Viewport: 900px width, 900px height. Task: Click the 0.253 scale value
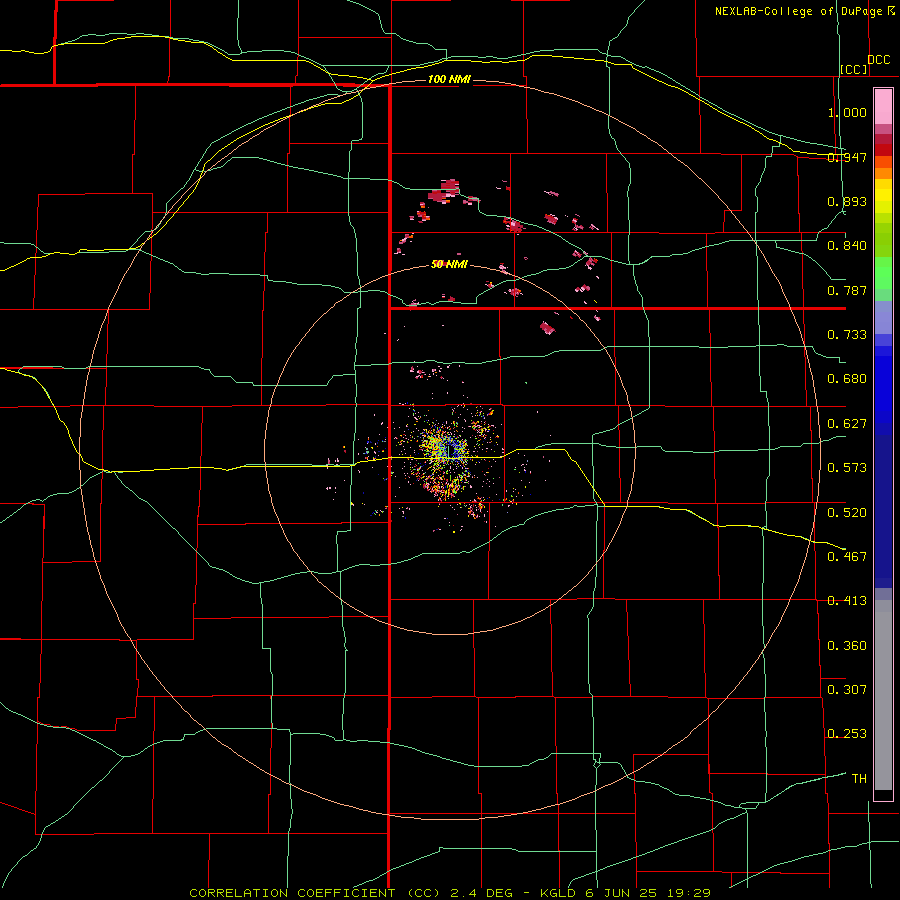click(x=847, y=734)
